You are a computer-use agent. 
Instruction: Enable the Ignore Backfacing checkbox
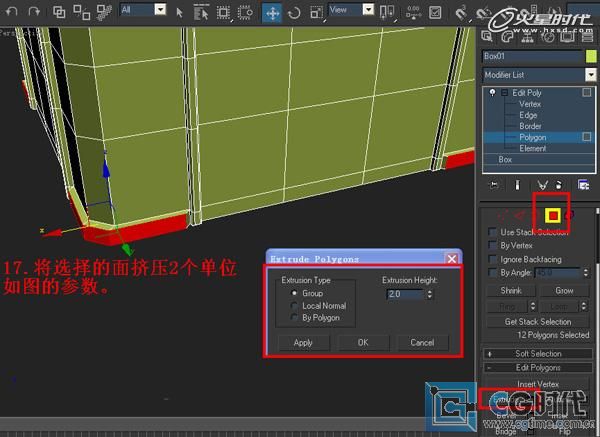coord(492,259)
